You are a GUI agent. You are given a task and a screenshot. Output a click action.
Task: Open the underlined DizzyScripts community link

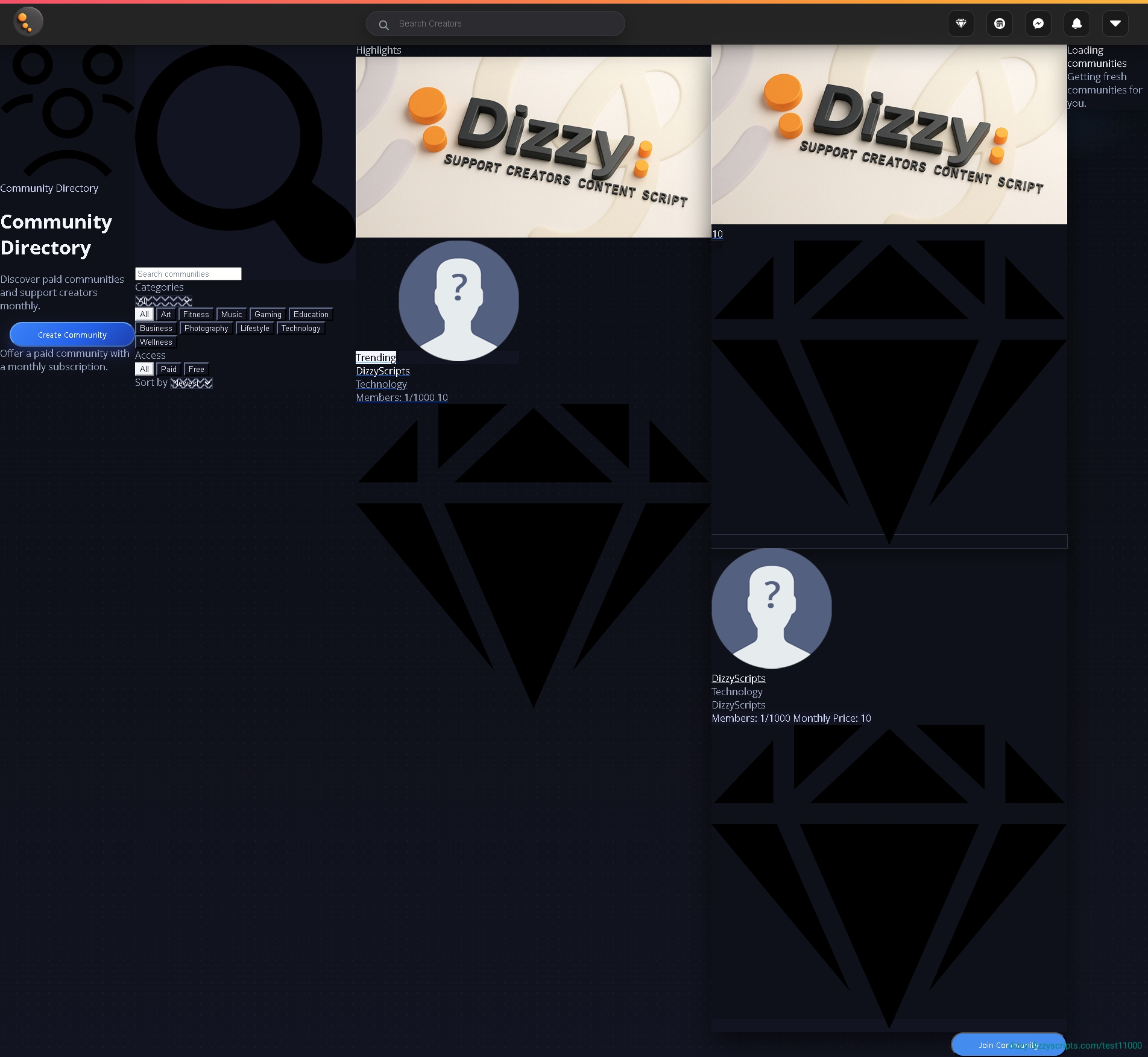(x=738, y=678)
